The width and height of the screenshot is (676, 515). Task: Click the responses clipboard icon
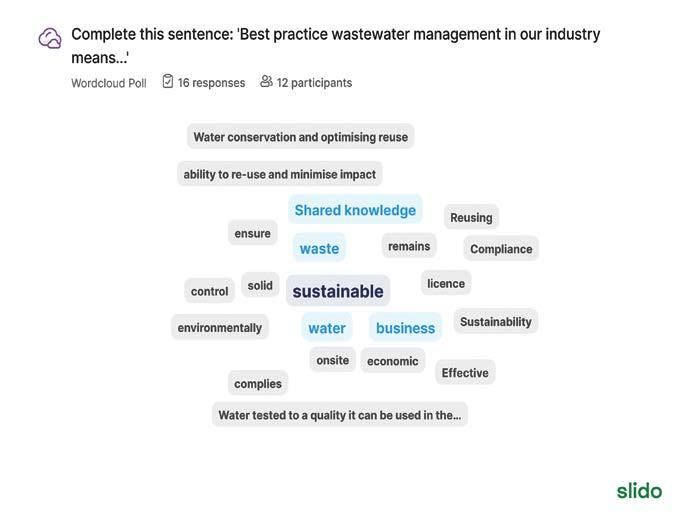[x=167, y=82]
